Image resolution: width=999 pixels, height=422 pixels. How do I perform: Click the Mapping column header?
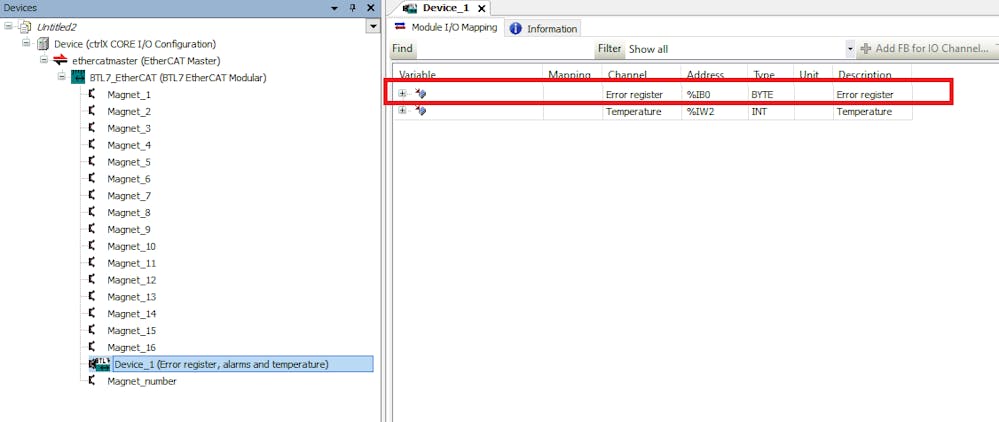tap(573, 75)
